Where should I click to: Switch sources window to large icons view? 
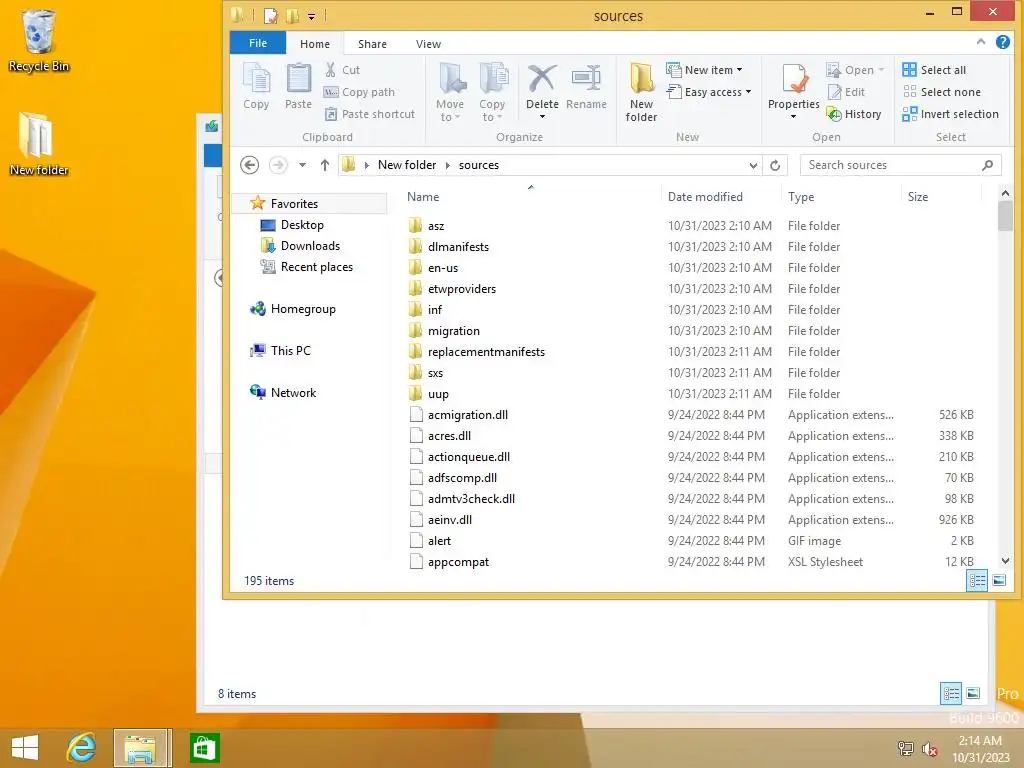(999, 581)
